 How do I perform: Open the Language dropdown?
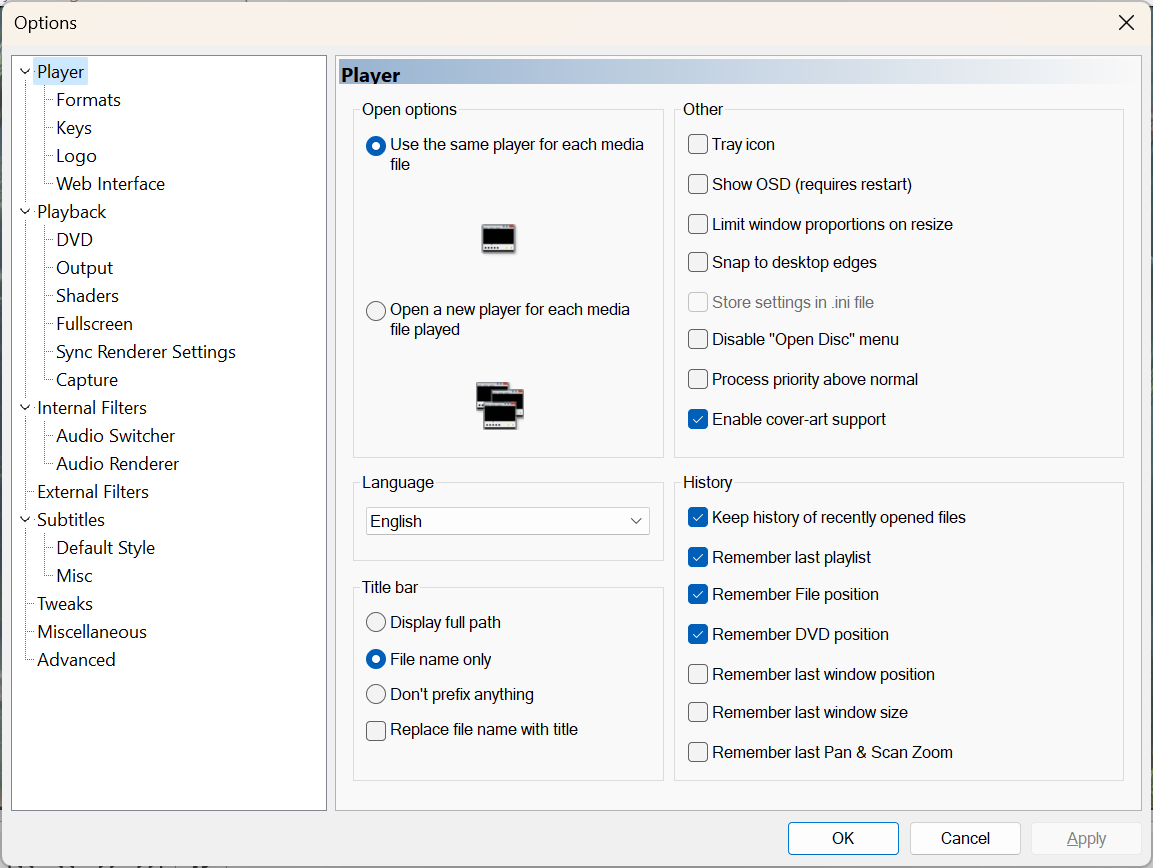pos(636,521)
